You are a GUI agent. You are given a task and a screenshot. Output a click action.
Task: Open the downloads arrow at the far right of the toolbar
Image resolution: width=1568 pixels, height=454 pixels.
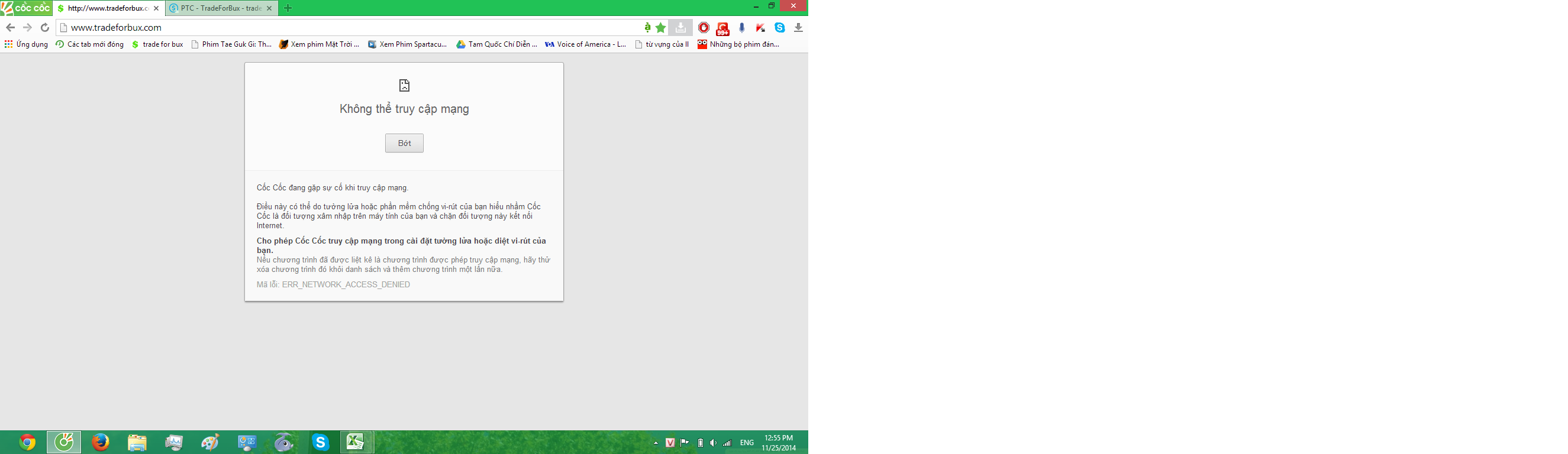coord(798,27)
